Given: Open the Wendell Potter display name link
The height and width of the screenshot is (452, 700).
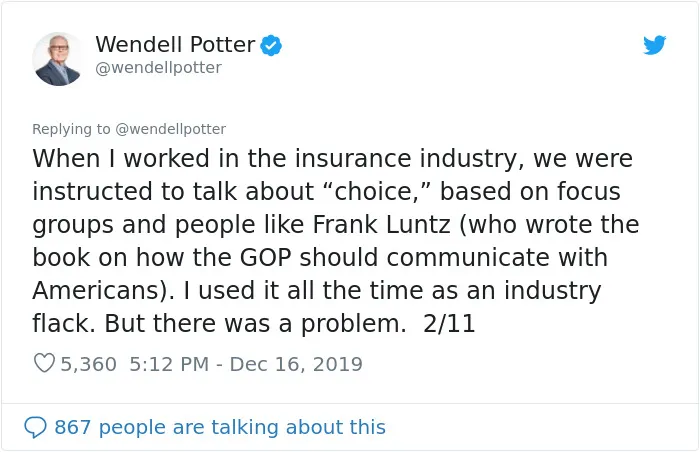Looking at the screenshot, I should tap(175, 45).
